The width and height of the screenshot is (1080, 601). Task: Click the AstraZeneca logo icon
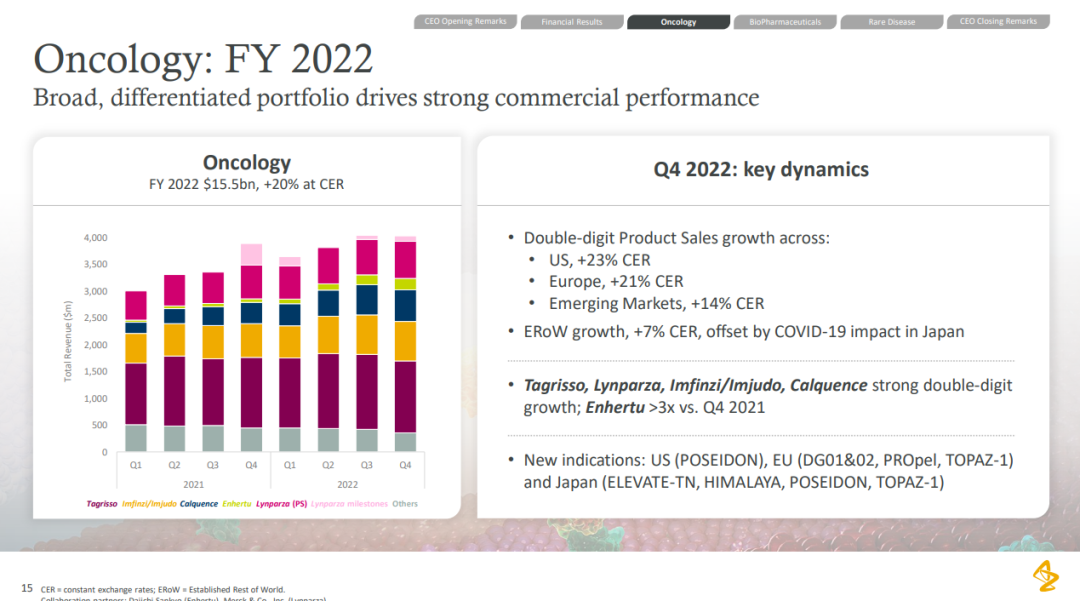(1046, 576)
